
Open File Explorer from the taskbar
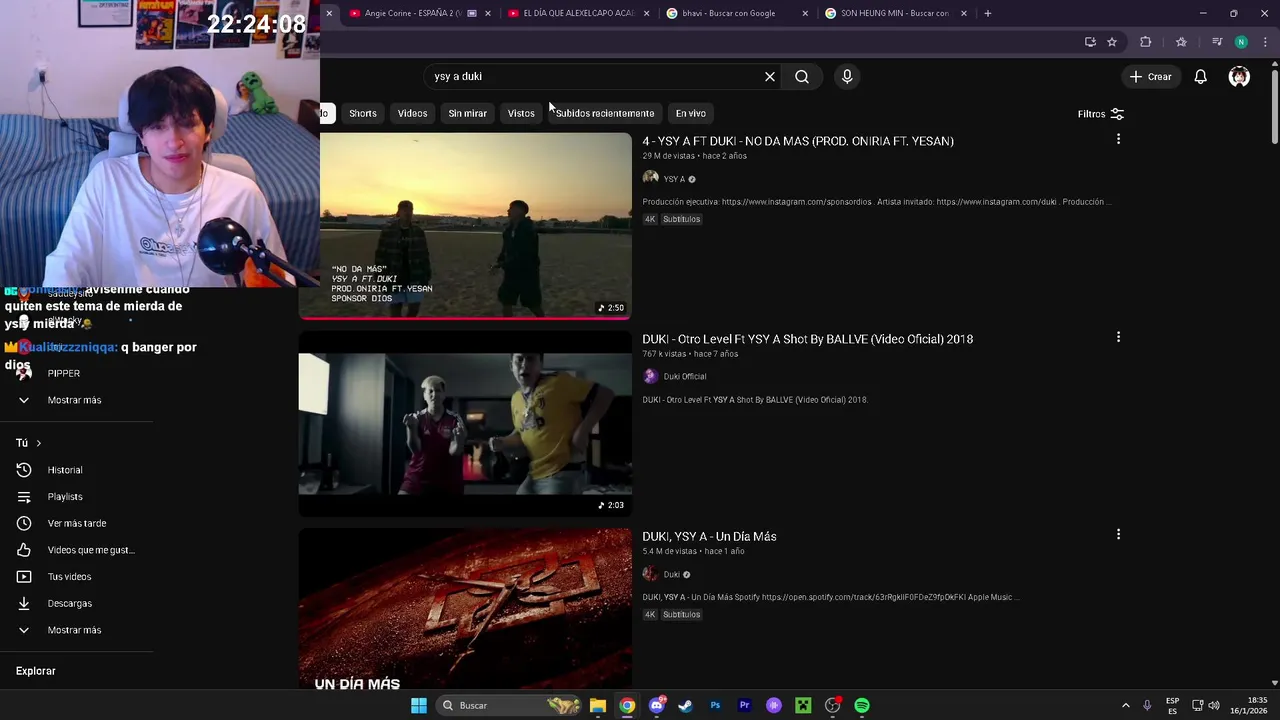[597, 706]
